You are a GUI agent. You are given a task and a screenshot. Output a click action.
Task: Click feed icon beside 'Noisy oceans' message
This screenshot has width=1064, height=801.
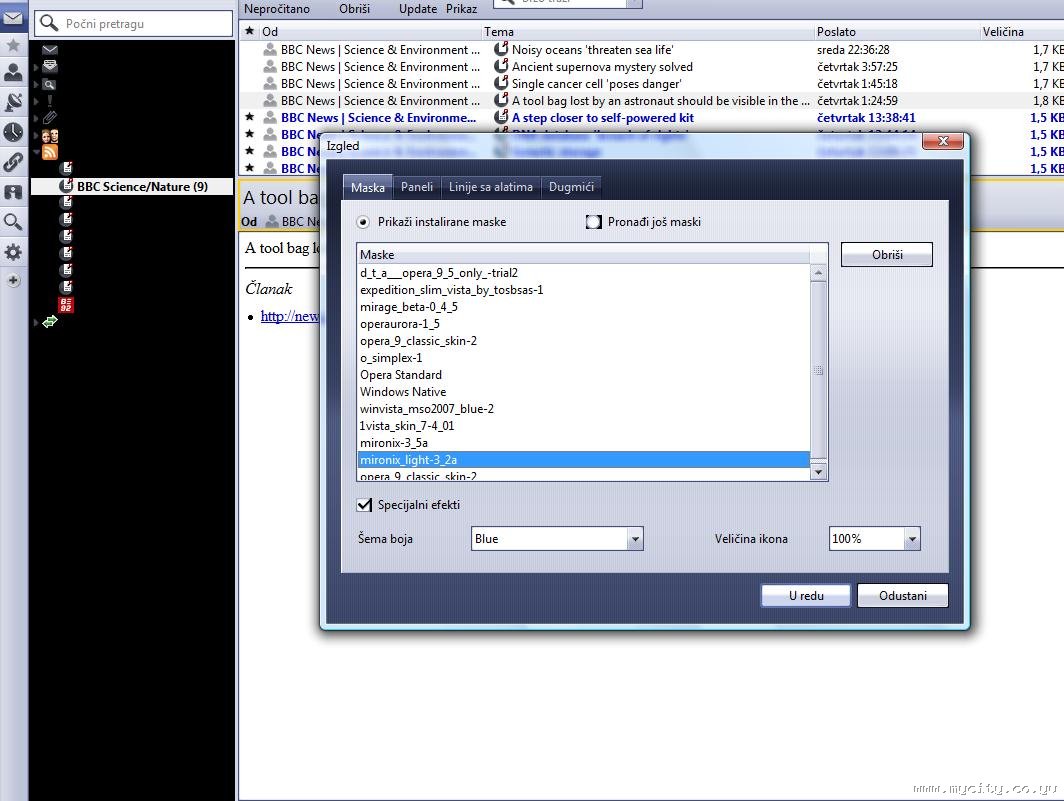click(x=501, y=49)
